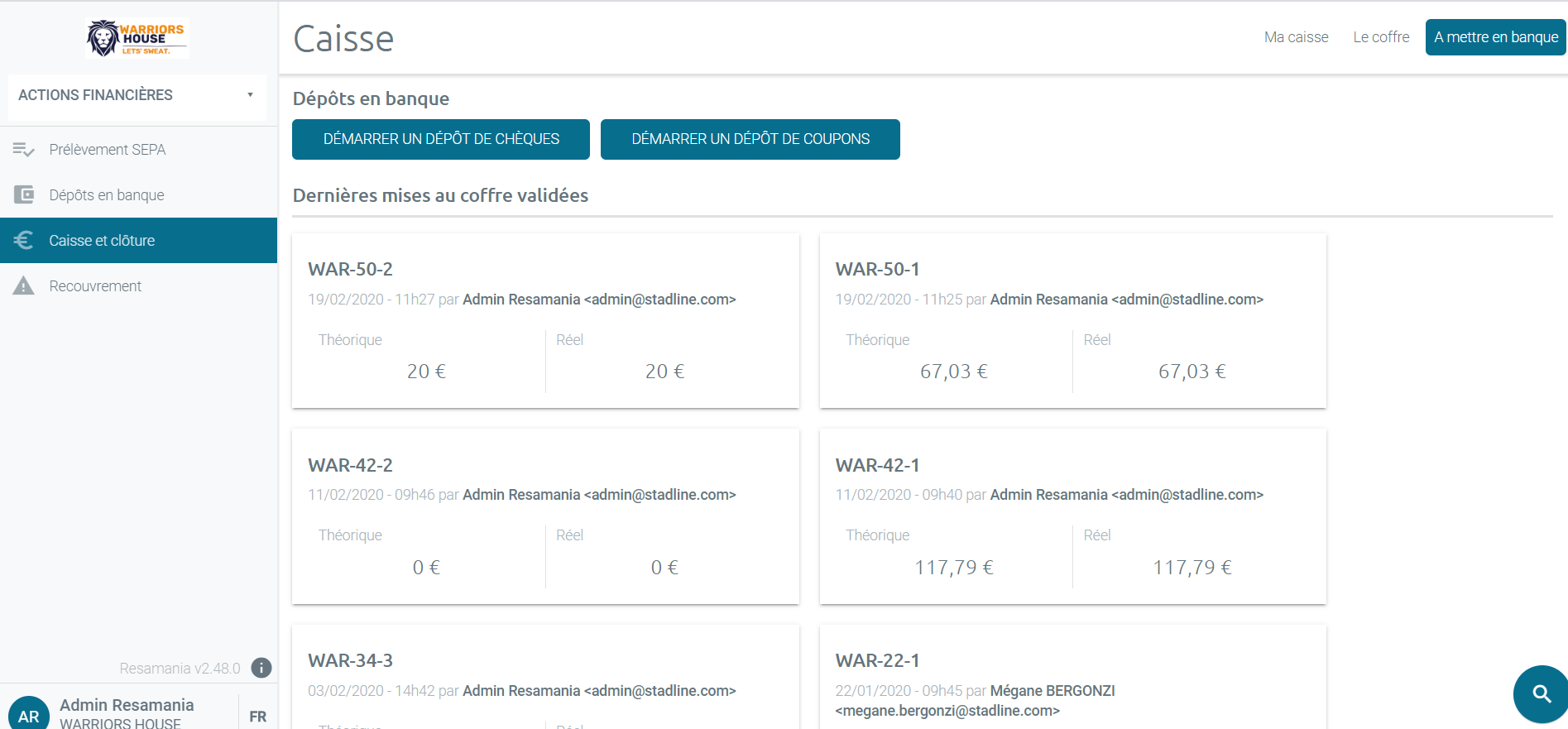The height and width of the screenshot is (729, 1568).
Task: Click the 11/02/2020 - 09h40 date in WAR-42-1
Action: point(899,495)
